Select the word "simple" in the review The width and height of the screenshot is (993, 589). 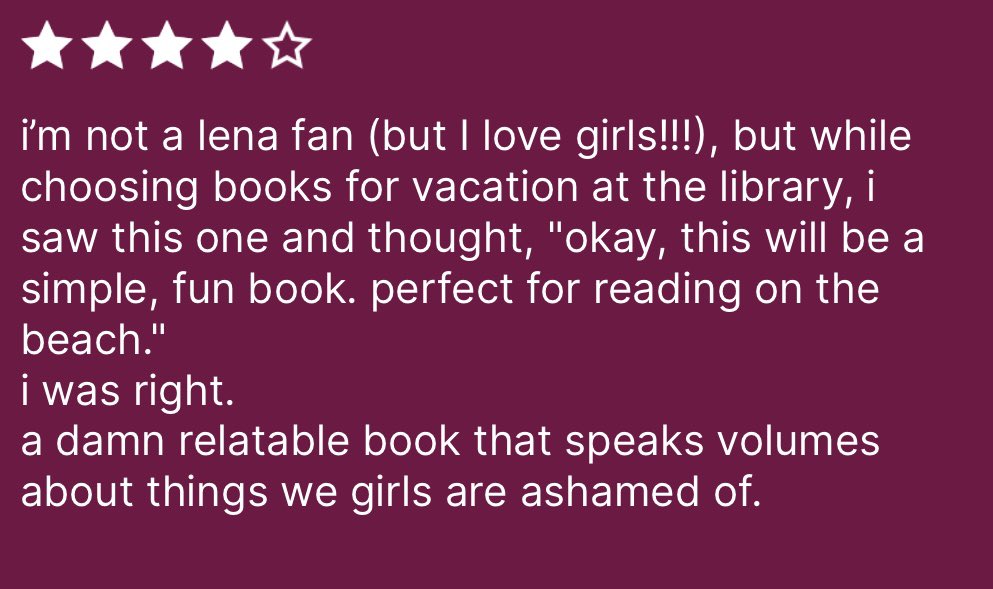[x=85, y=290]
